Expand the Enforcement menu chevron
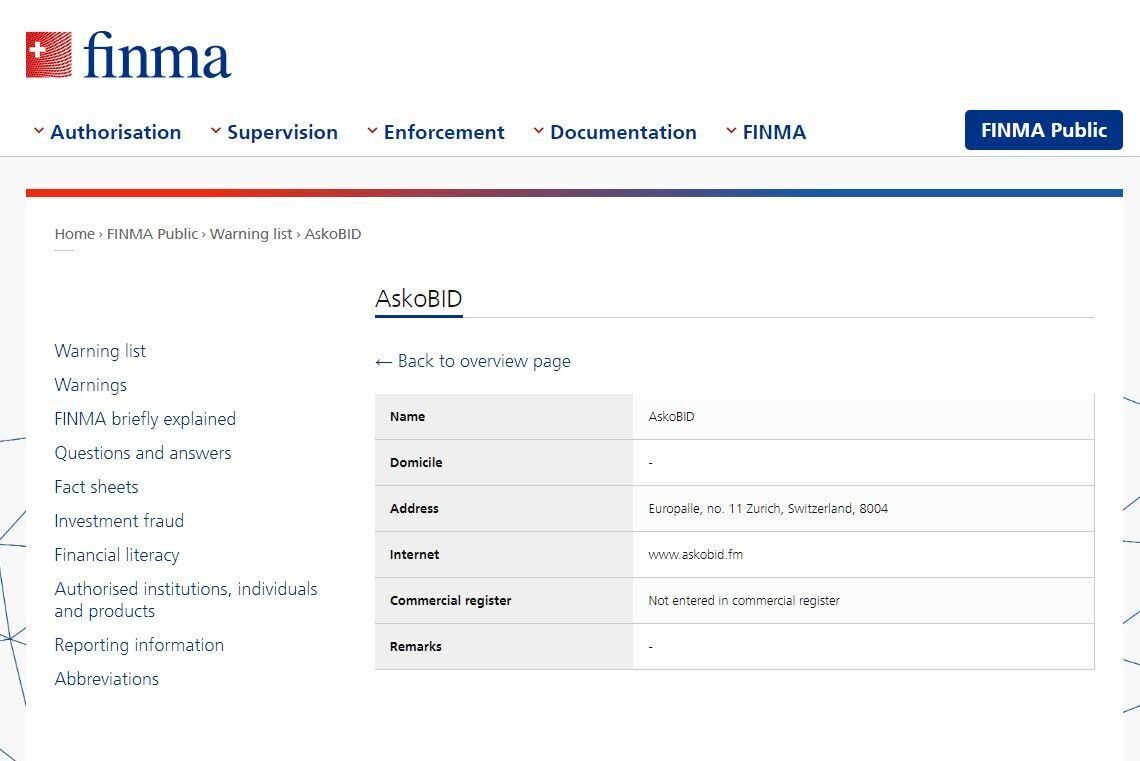This screenshot has width=1140, height=761. click(372, 131)
